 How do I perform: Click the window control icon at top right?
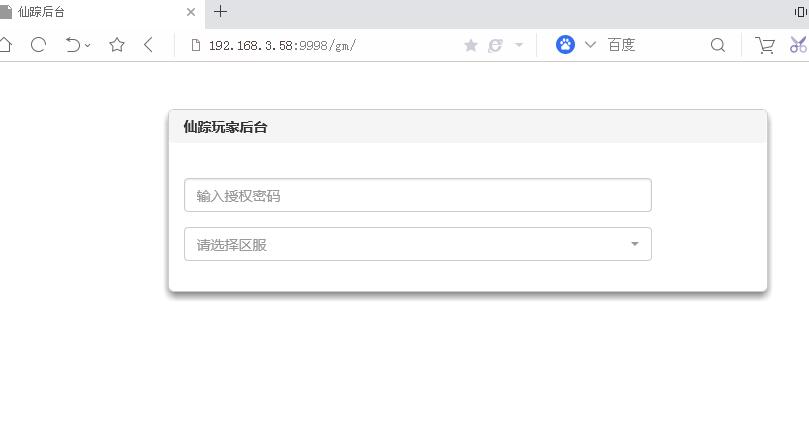pos(801,12)
